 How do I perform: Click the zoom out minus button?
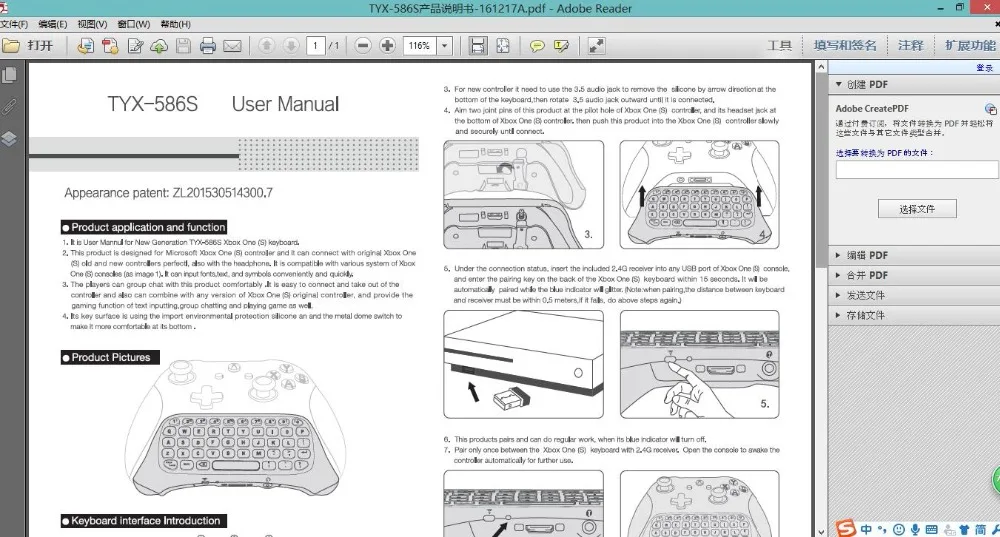363,46
